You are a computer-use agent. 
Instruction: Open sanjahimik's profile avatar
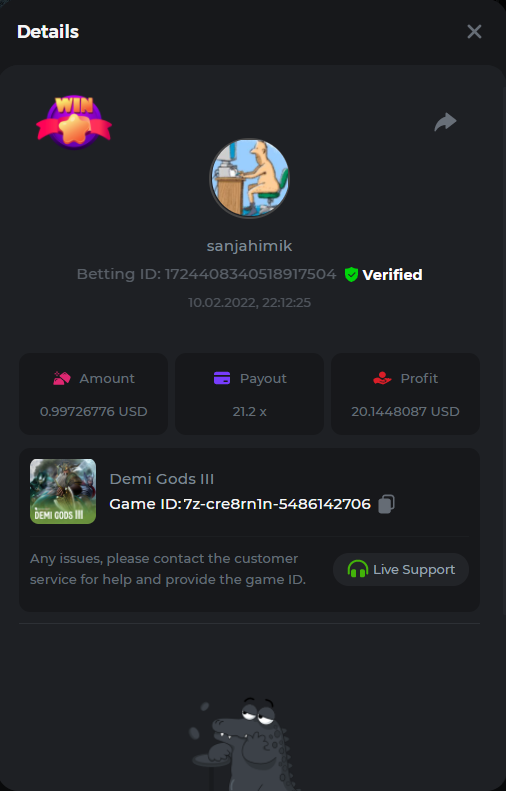point(249,178)
